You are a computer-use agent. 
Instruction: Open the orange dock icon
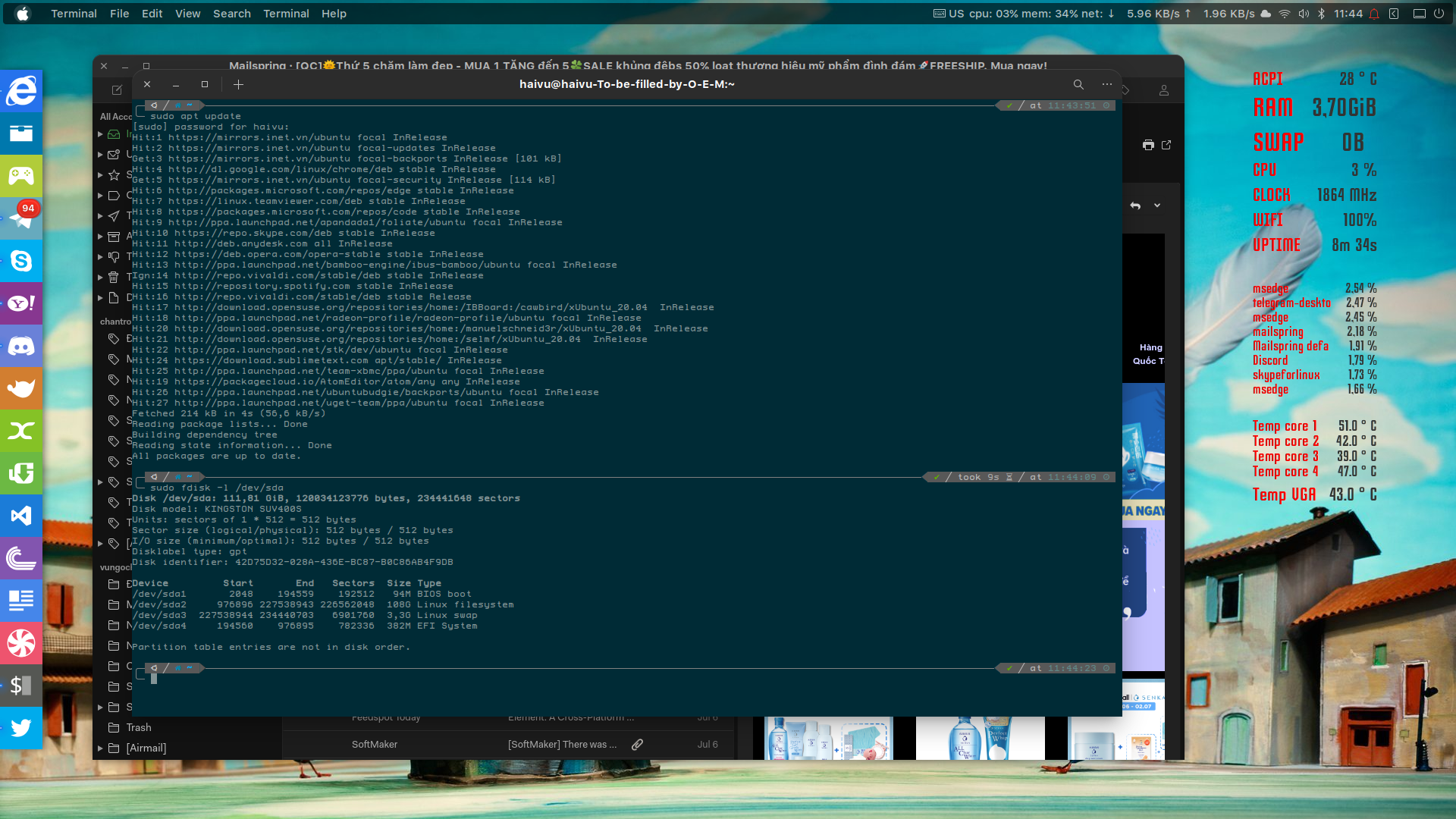point(21,388)
